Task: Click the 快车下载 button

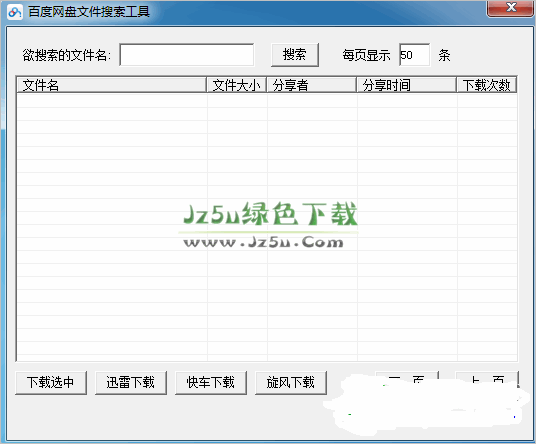Action: click(x=211, y=382)
